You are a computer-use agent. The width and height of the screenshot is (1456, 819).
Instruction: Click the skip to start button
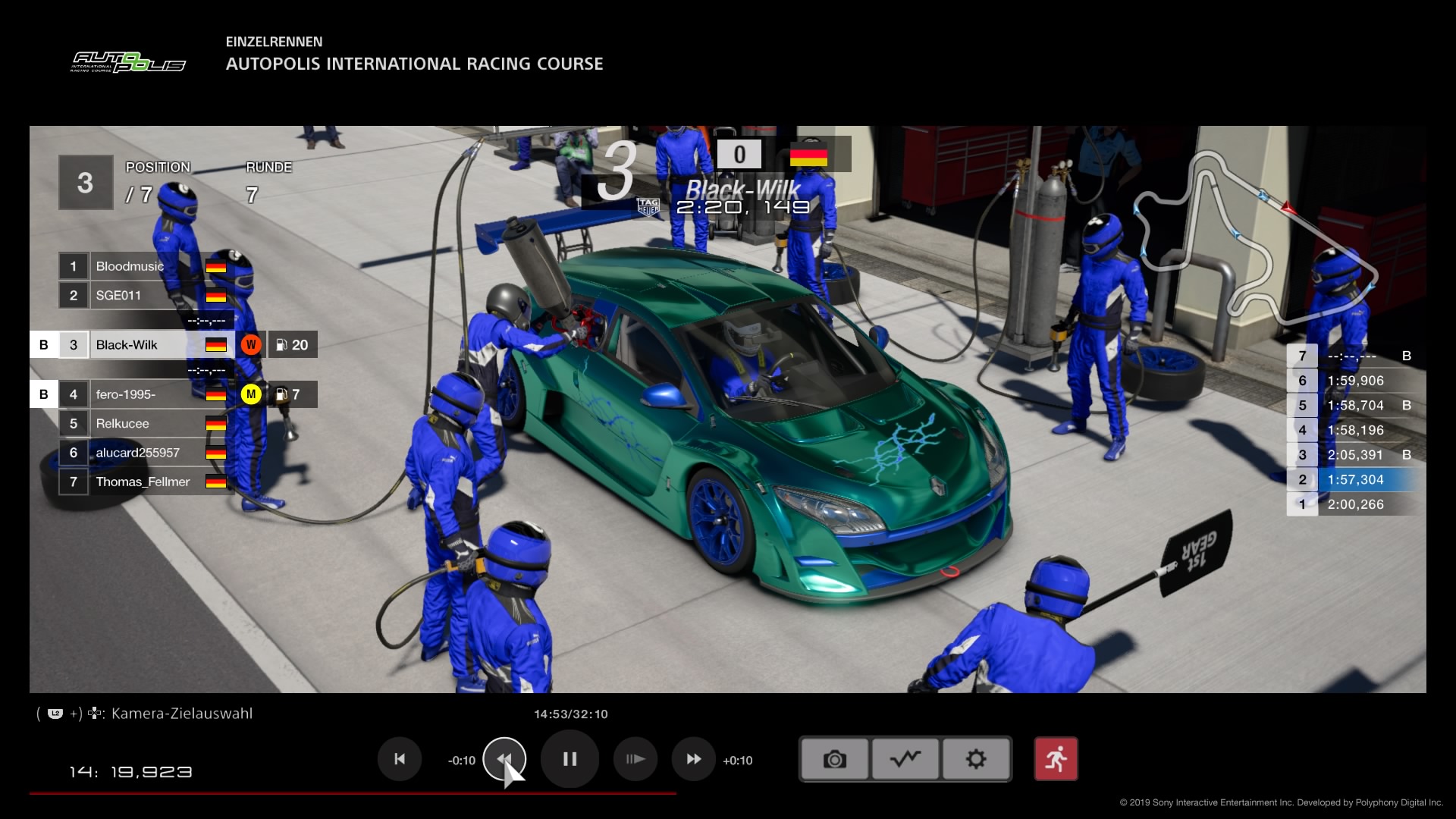pyautogui.click(x=400, y=759)
